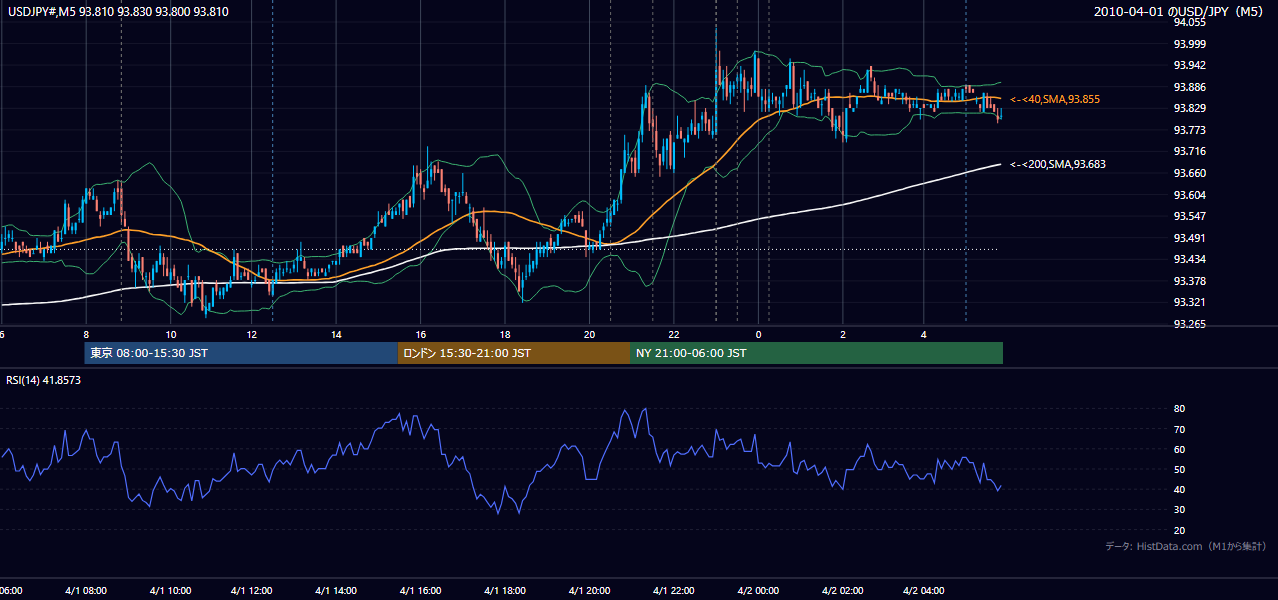Viewport: 1278px width, 600px height.
Task: Select the ロンドン 15:30-21:00 JST session bar
Action: [514, 353]
